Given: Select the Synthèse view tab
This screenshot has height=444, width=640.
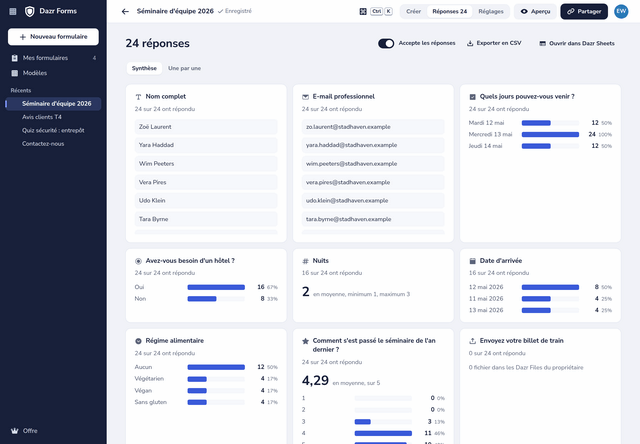Looking at the screenshot, I should pyautogui.click(x=144, y=68).
